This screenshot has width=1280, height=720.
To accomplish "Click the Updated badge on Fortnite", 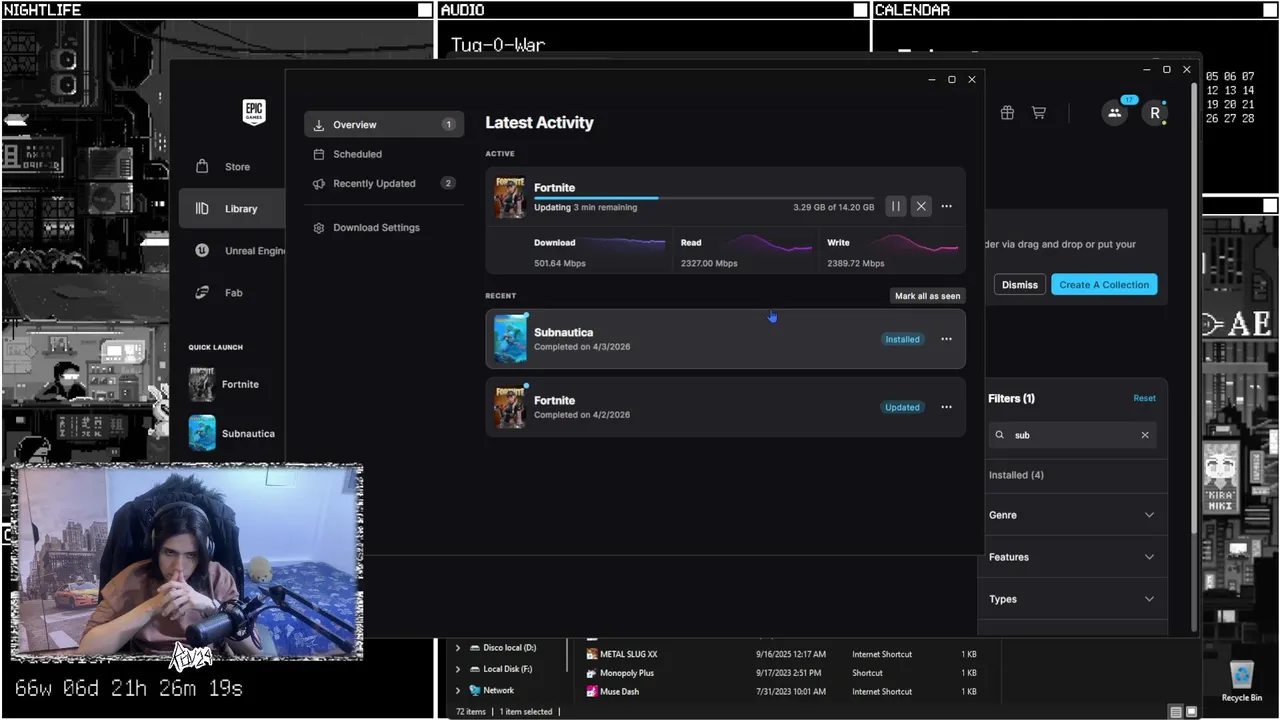I will [902, 407].
